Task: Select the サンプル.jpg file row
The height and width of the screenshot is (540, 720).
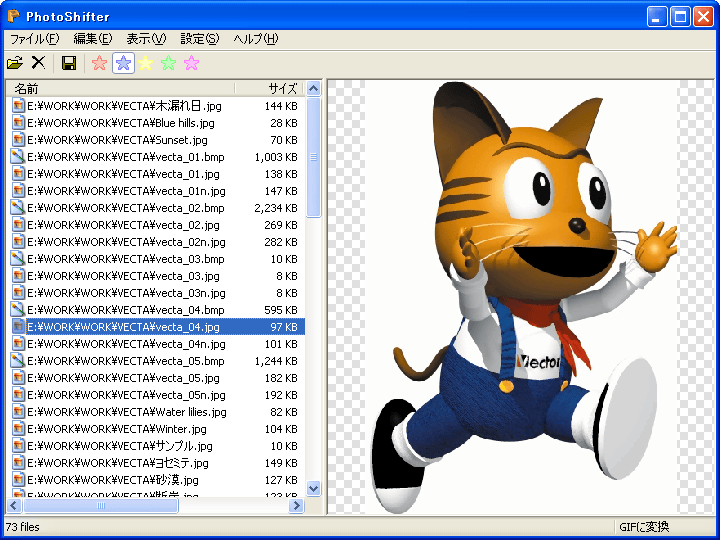Action: tap(156, 446)
